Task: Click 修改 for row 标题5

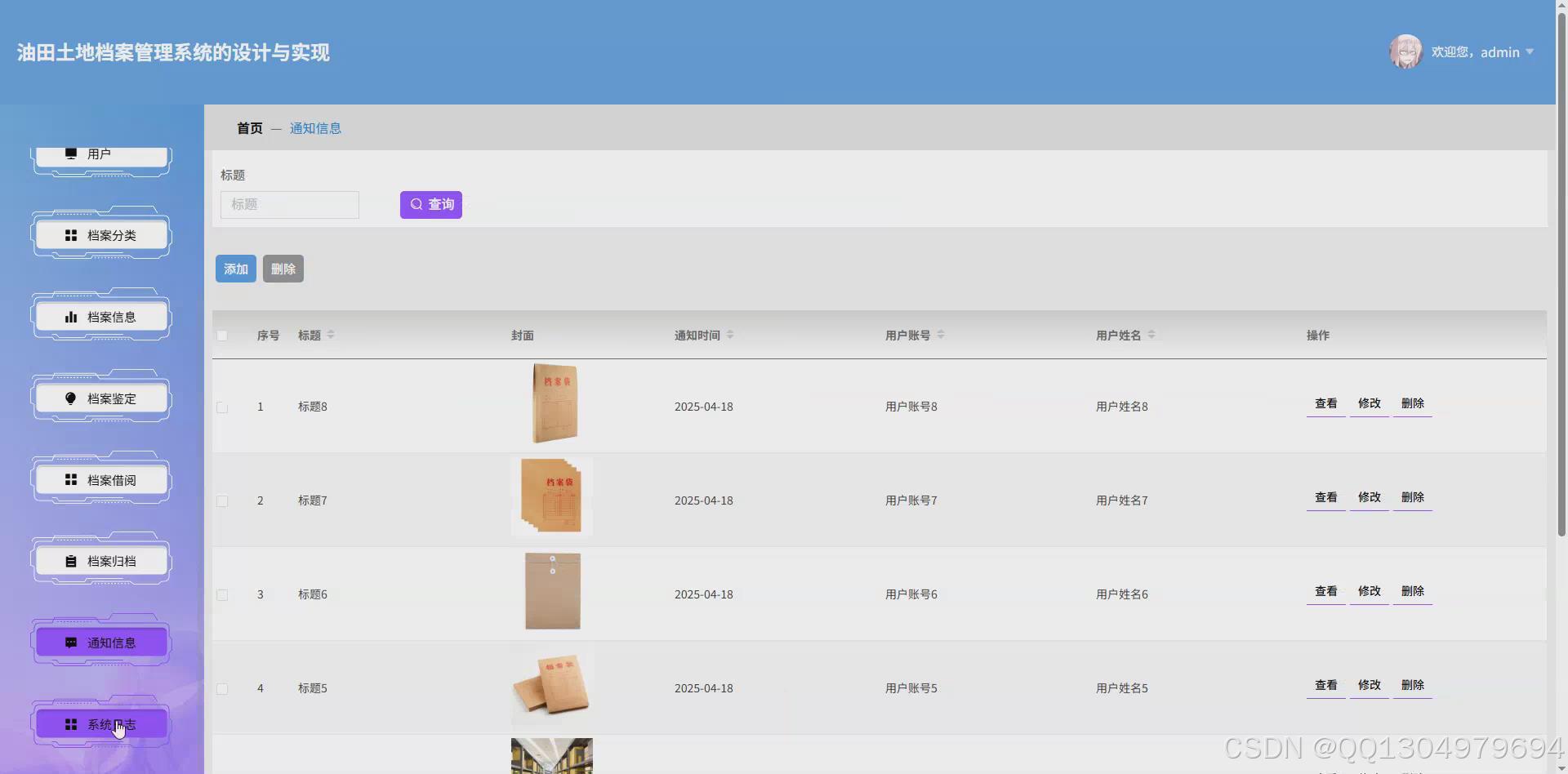Action: [x=1370, y=686]
